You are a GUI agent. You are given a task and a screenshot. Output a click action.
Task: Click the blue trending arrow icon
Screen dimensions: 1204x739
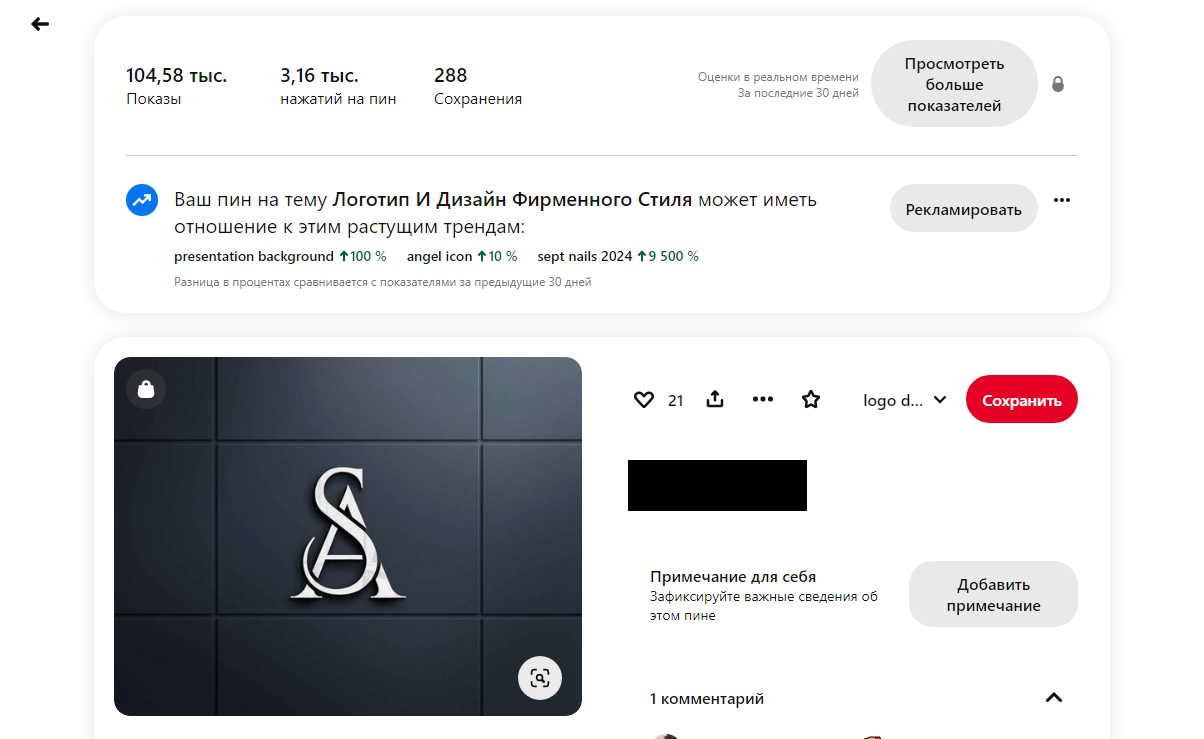142,200
